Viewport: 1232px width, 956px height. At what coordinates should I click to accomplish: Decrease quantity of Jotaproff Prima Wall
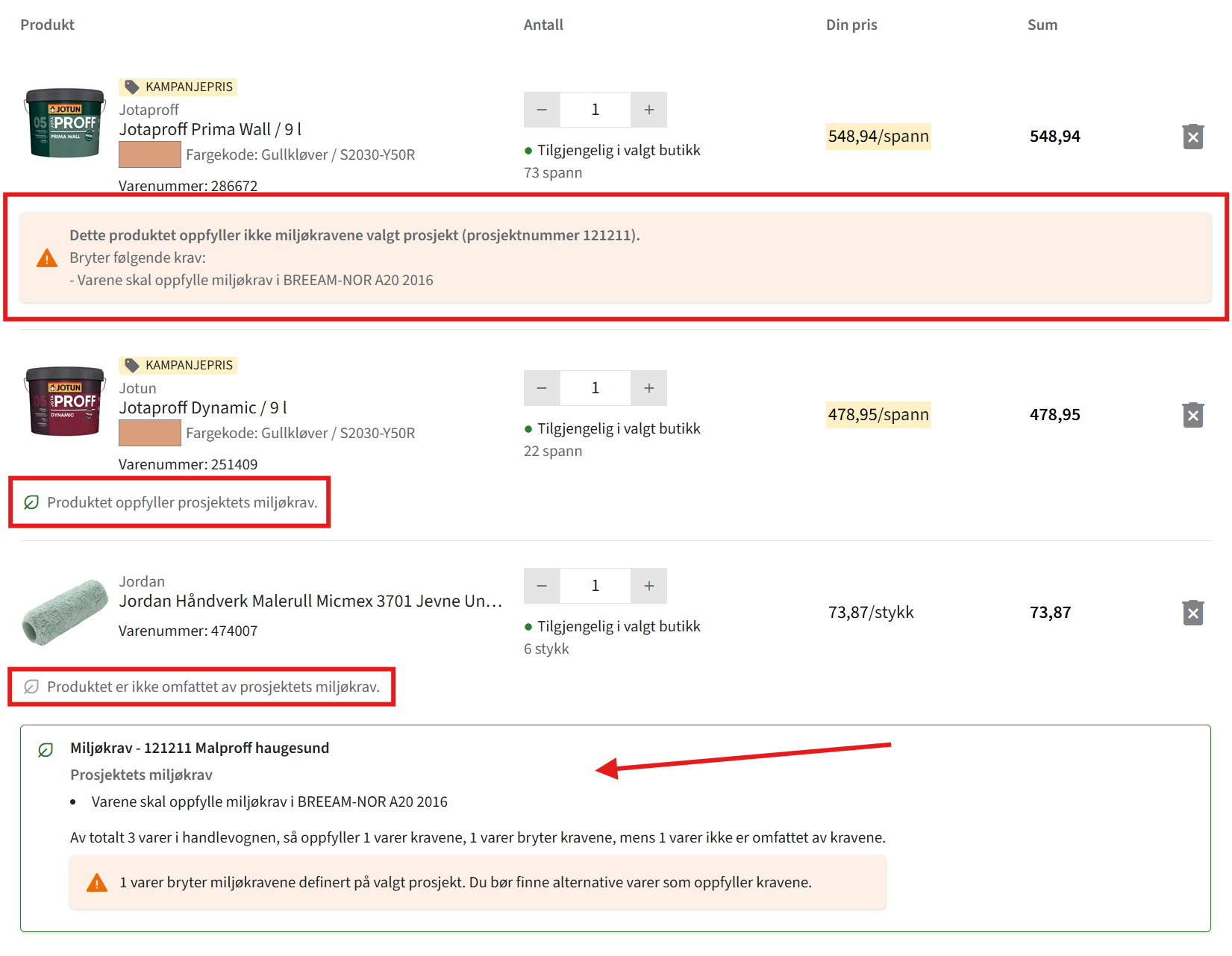(542, 110)
